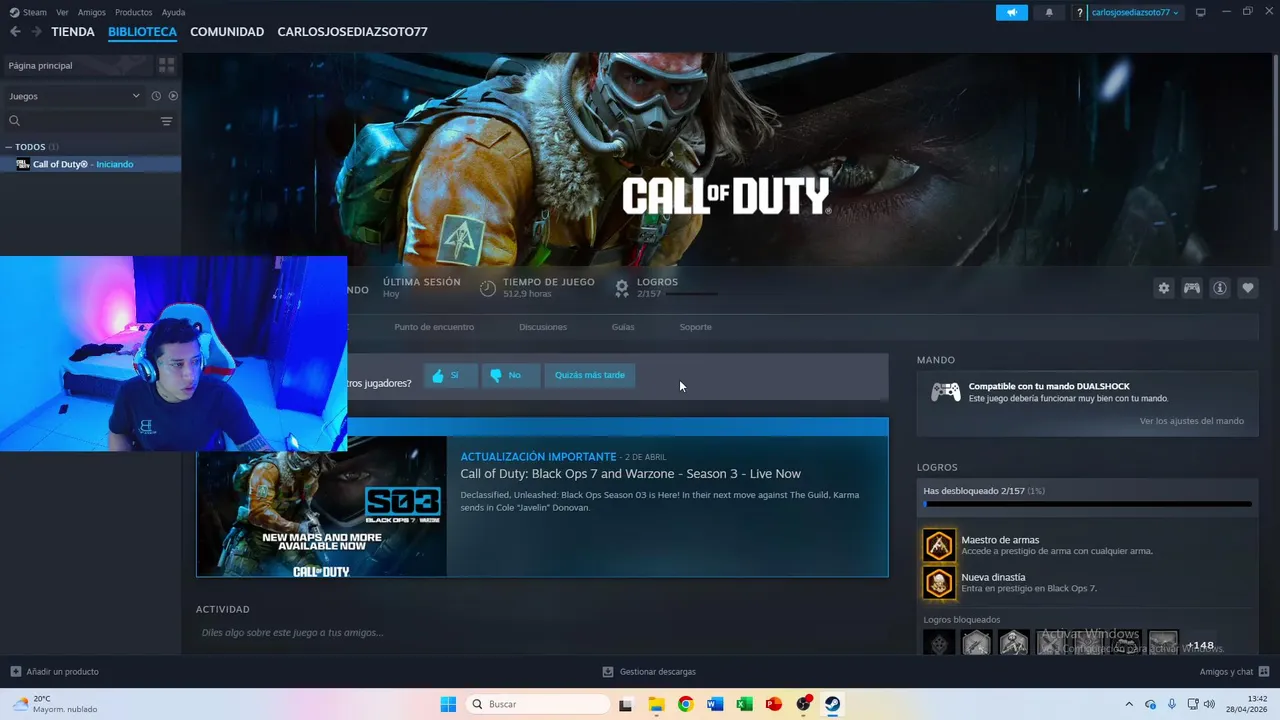The height and width of the screenshot is (720, 1280).
Task: Show recent games clock filter
Action: [156, 96]
